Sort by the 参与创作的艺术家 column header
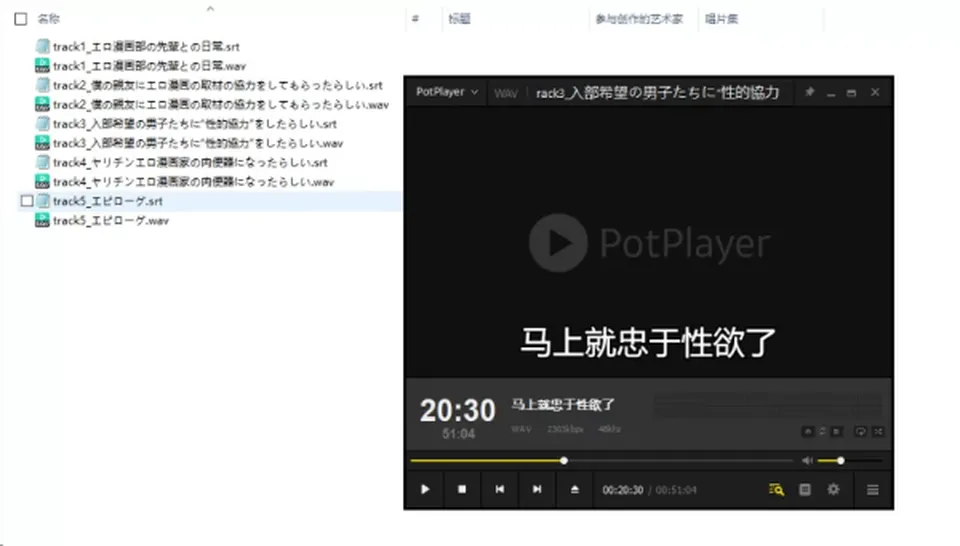Image resolution: width=960 pixels, height=546 pixels. point(639,19)
